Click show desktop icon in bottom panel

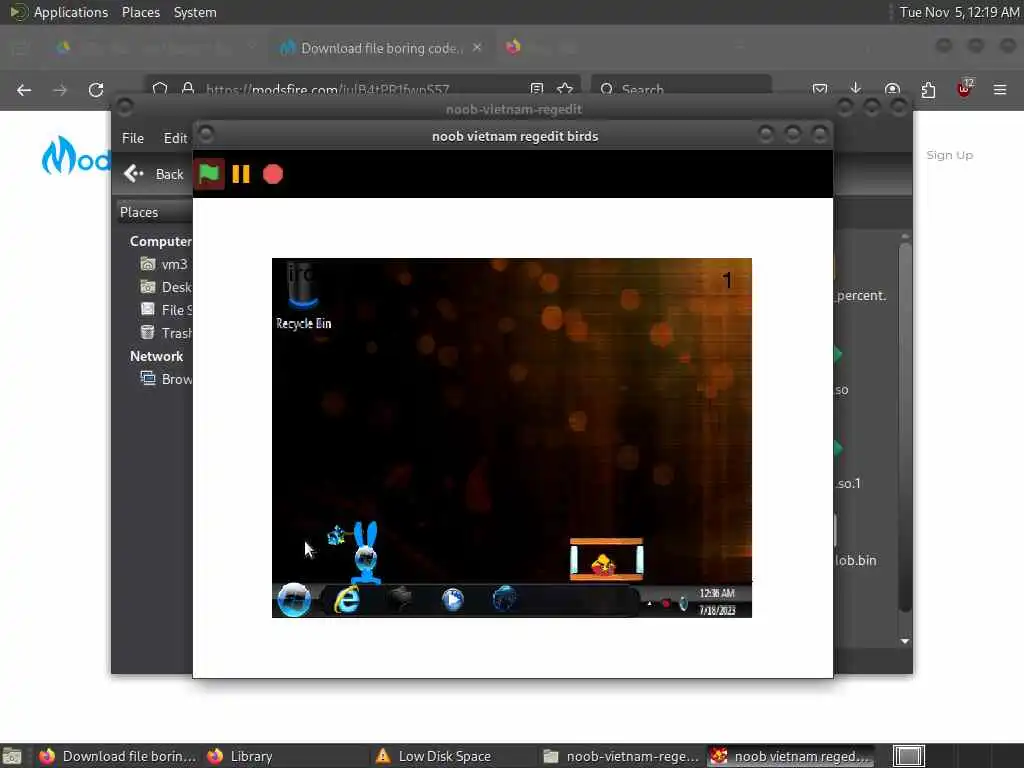coord(12,756)
